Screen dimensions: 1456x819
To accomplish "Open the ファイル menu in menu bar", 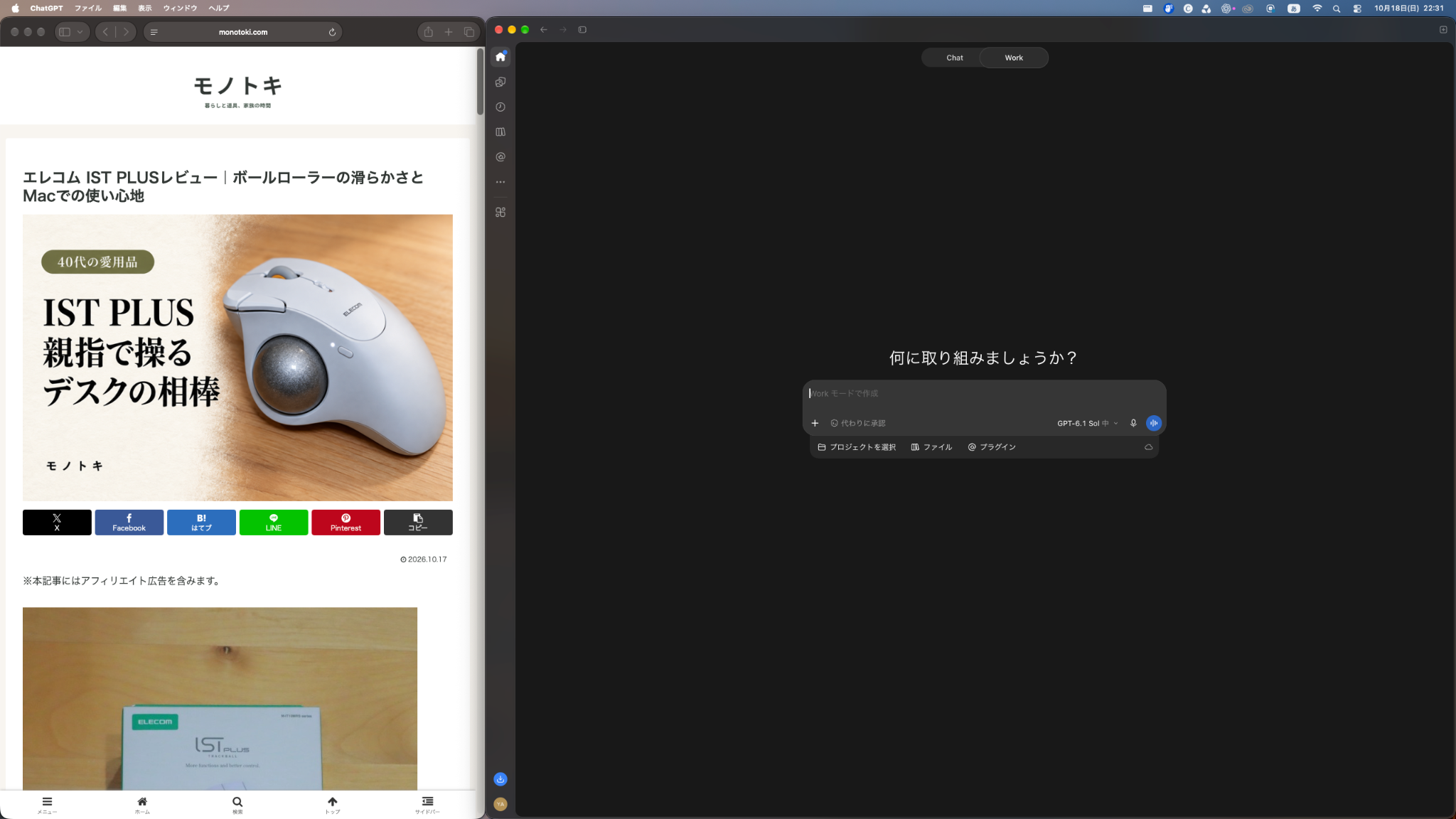I will click(88, 9).
